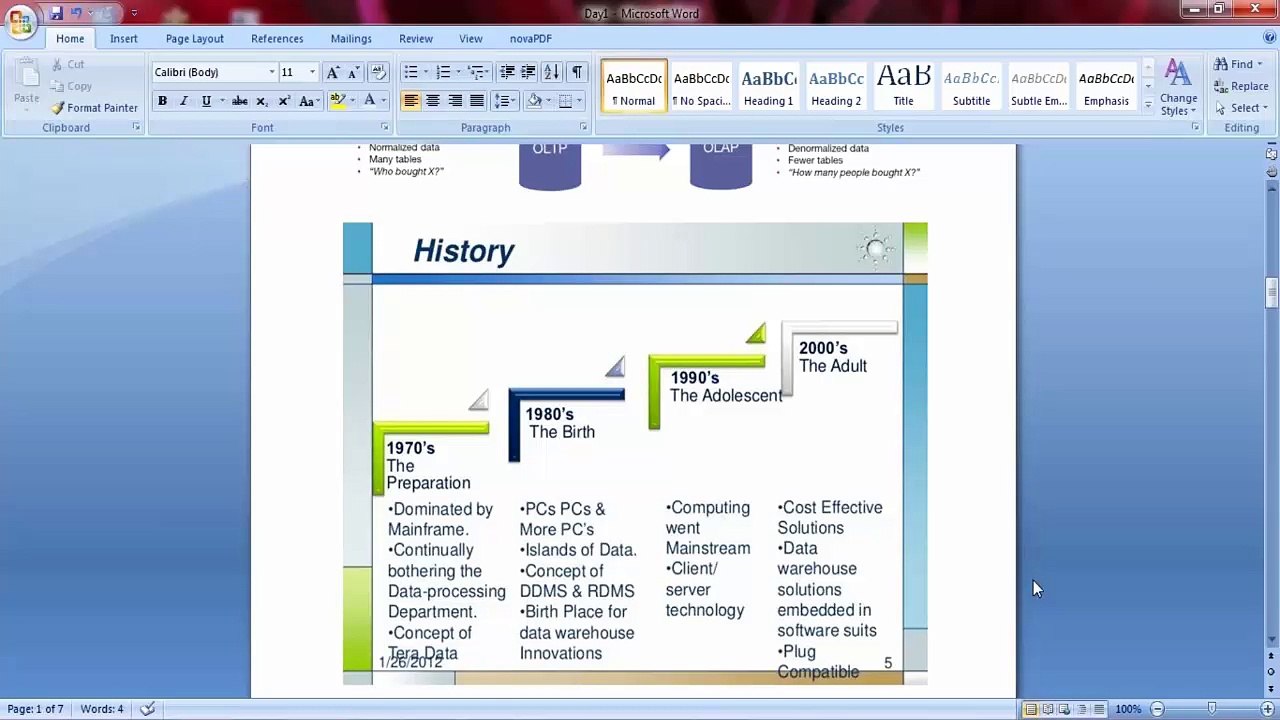Toggle Subscript formatting
The image size is (1280, 720).
pos(262,101)
